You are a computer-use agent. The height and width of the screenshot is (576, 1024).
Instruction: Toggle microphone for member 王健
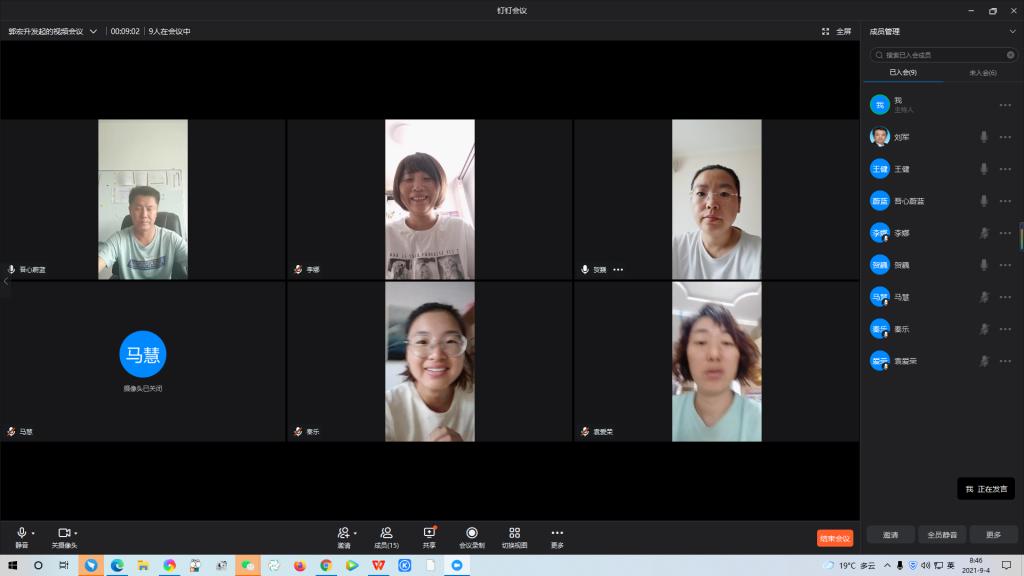coord(984,169)
